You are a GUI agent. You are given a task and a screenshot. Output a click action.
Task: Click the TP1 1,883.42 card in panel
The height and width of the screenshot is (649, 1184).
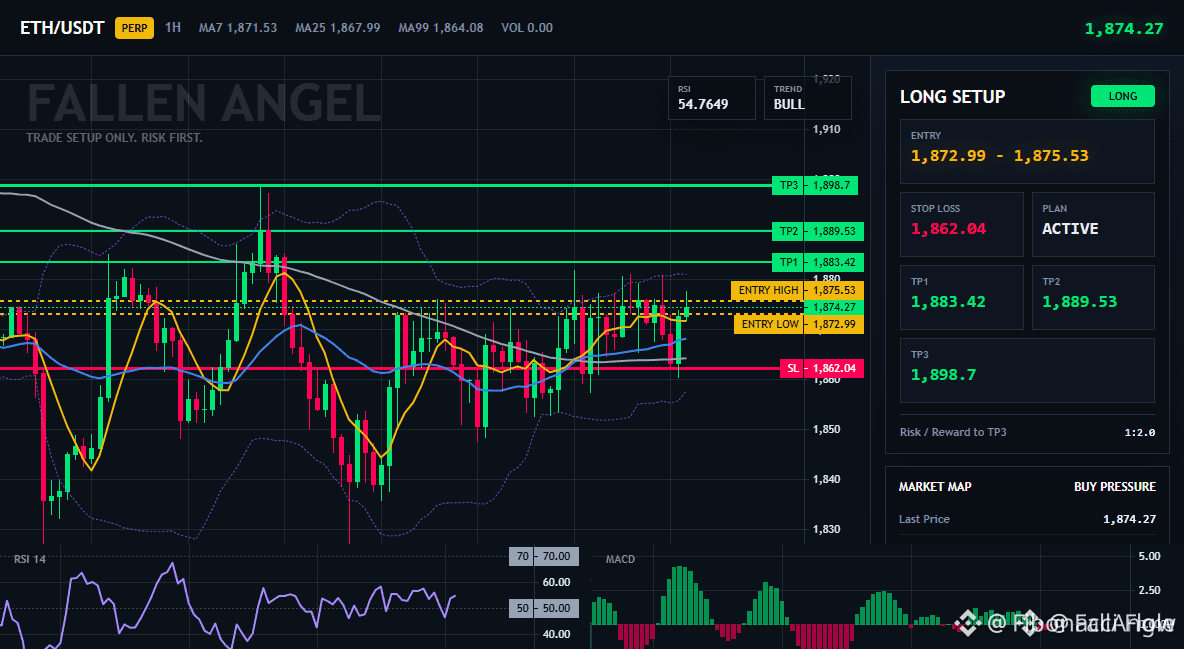pyautogui.click(x=961, y=297)
